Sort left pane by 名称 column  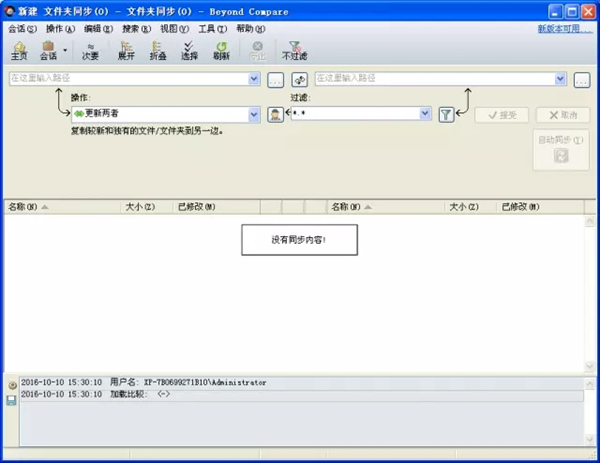click(x=63, y=207)
